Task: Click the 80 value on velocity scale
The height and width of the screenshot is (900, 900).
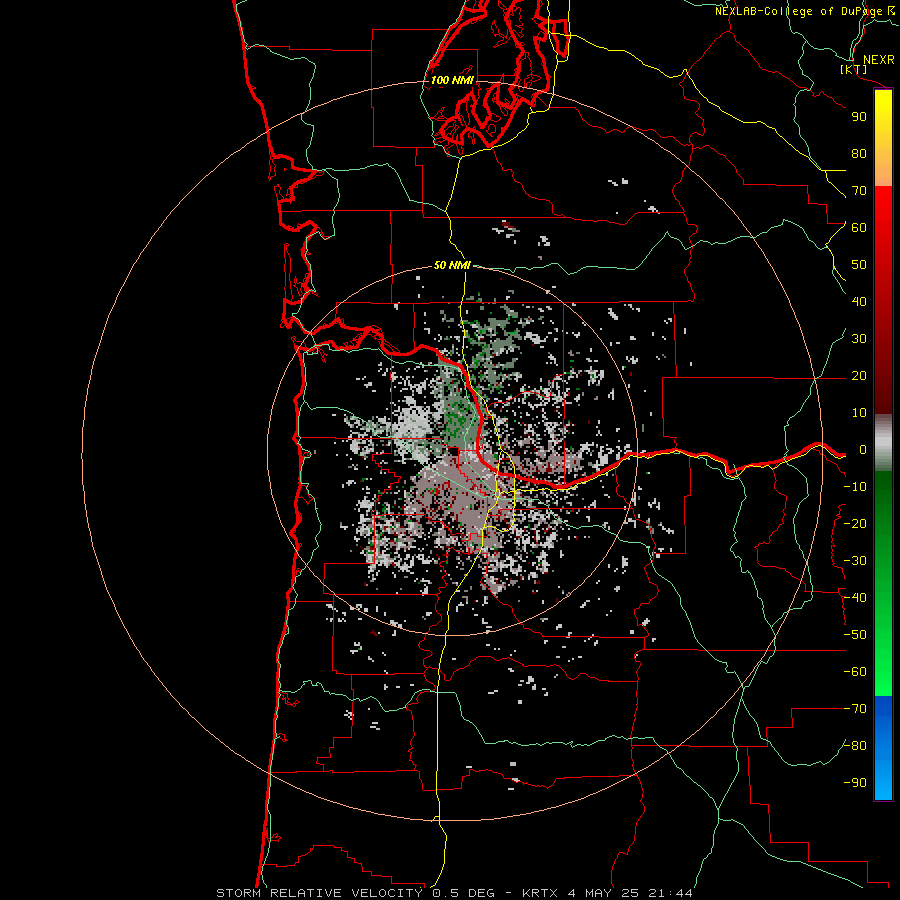Action: pos(859,154)
